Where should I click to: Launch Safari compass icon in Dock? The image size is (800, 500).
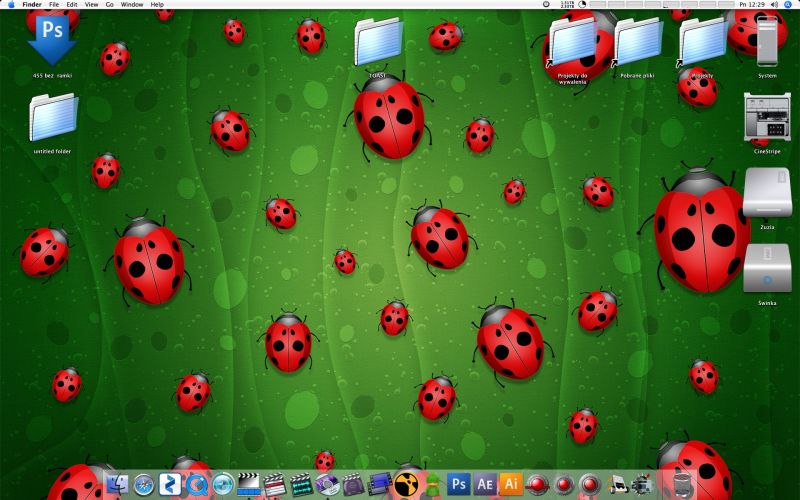pyautogui.click(x=144, y=484)
